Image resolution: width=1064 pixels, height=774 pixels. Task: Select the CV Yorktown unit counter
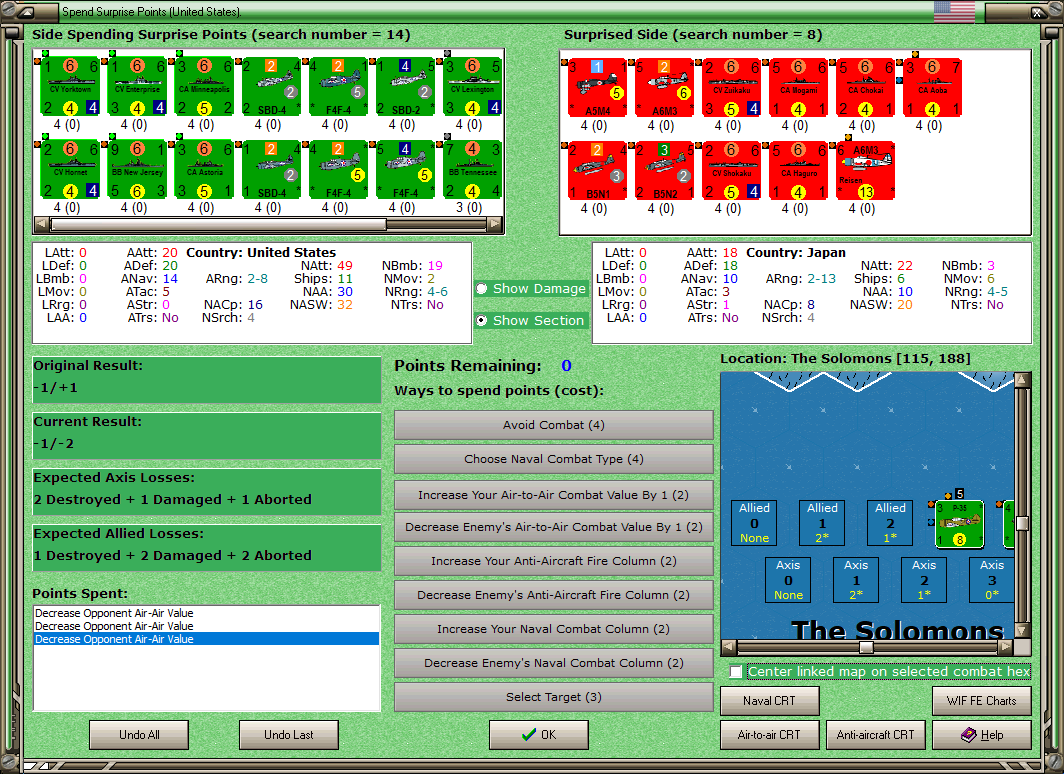pos(70,86)
